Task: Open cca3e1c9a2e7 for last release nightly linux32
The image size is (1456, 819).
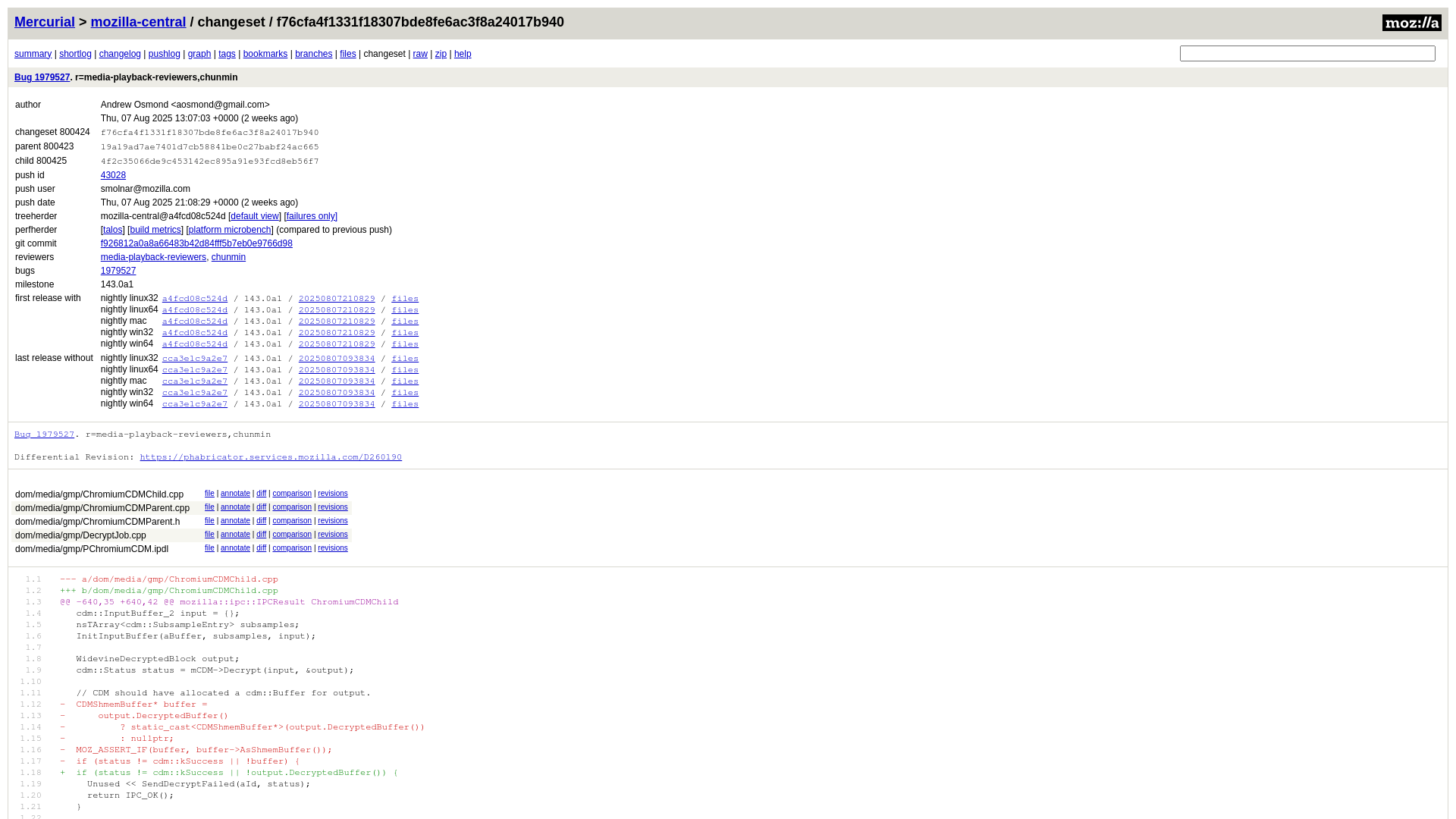Action: tap(195, 359)
